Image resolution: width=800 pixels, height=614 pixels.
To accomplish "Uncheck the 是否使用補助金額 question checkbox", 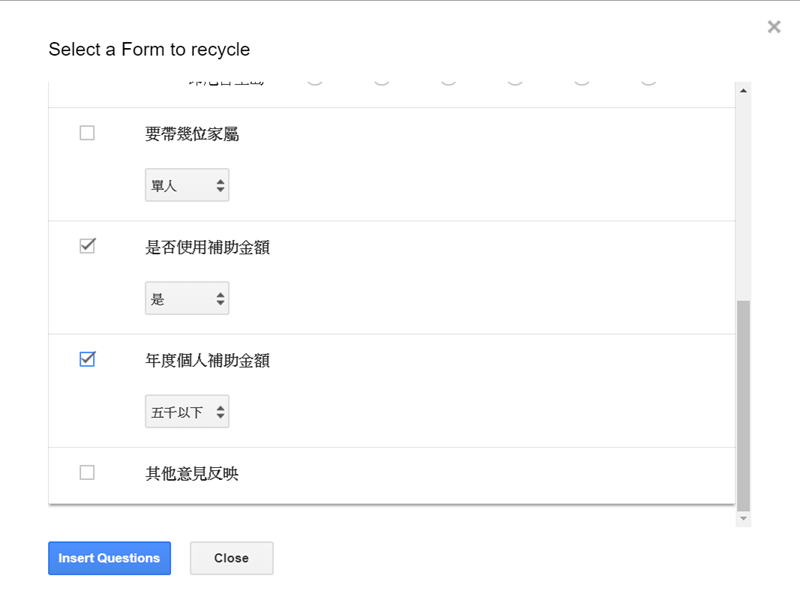I will tap(87, 246).
